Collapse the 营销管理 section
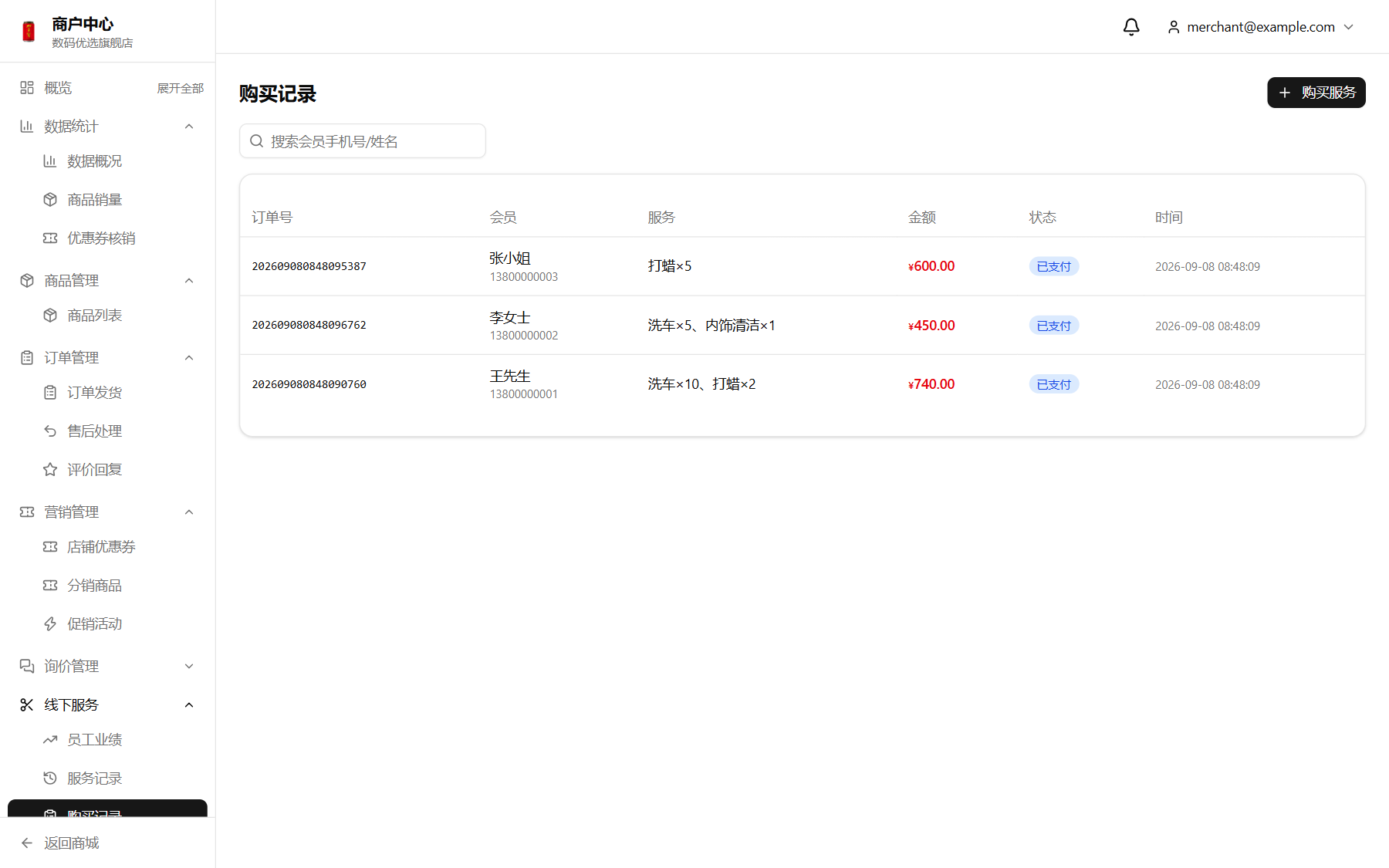 click(189, 512)
